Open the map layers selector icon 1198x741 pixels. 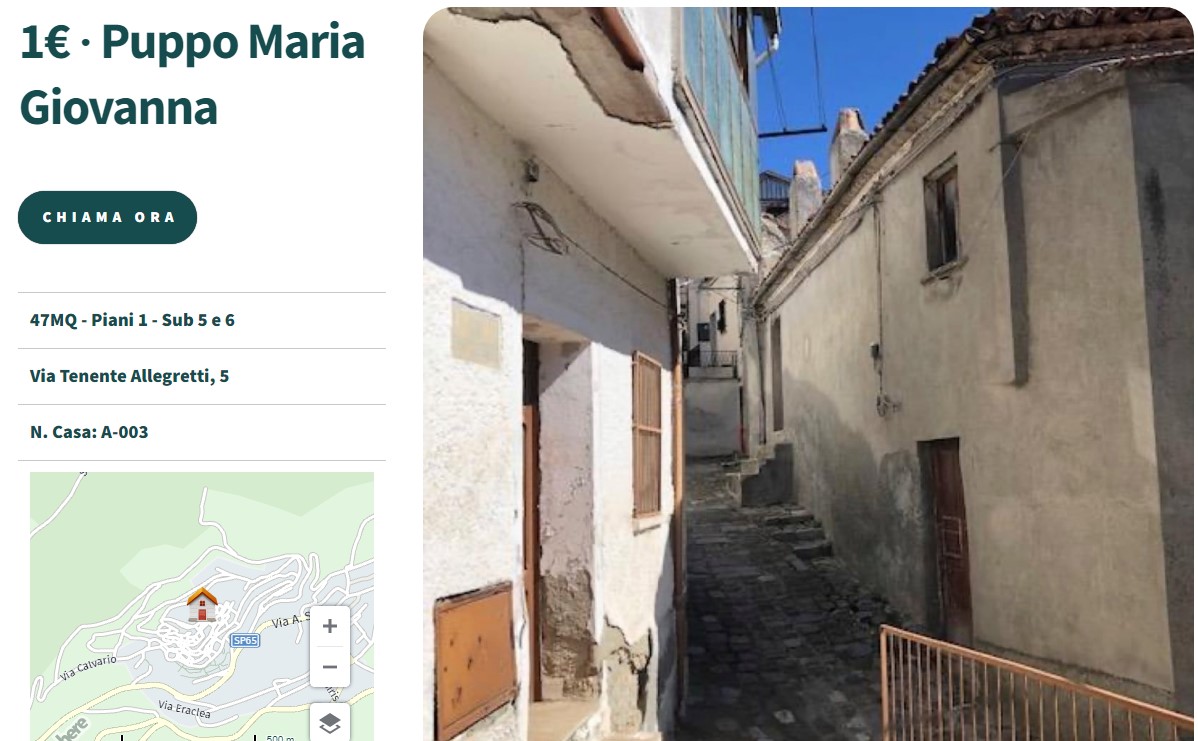[330, 722]
